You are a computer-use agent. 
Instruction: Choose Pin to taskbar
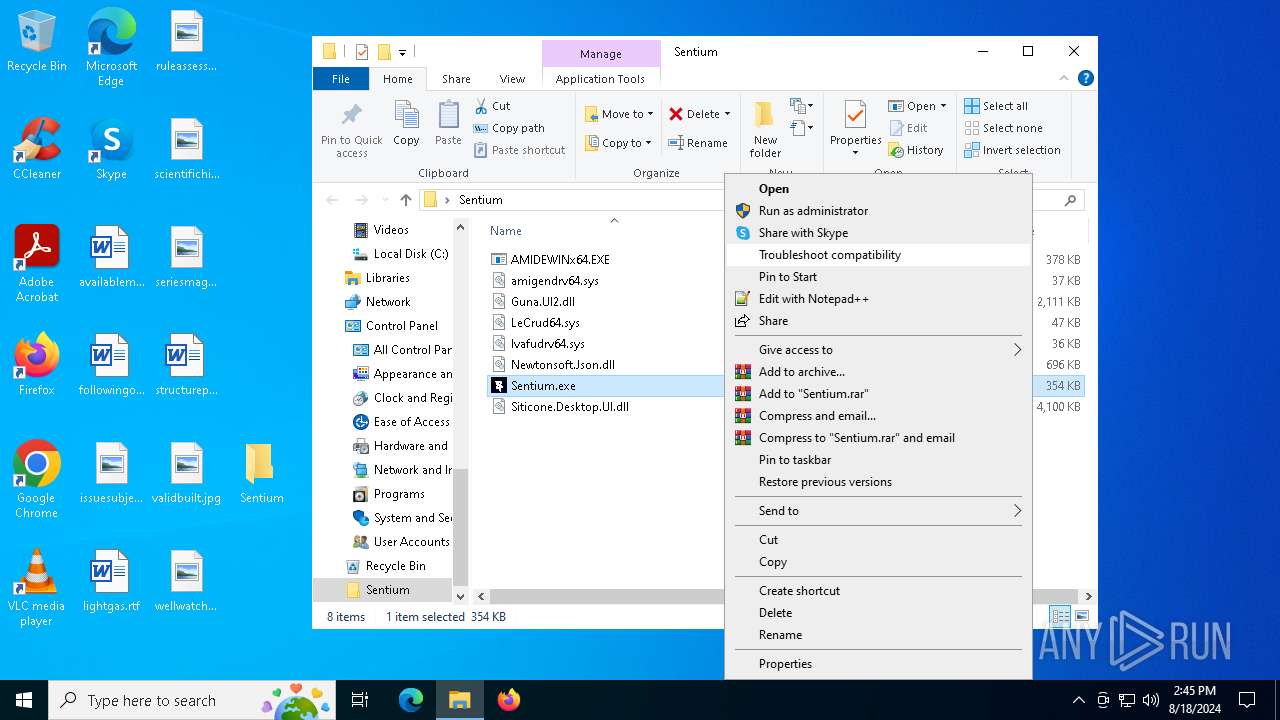pos(878,460)
